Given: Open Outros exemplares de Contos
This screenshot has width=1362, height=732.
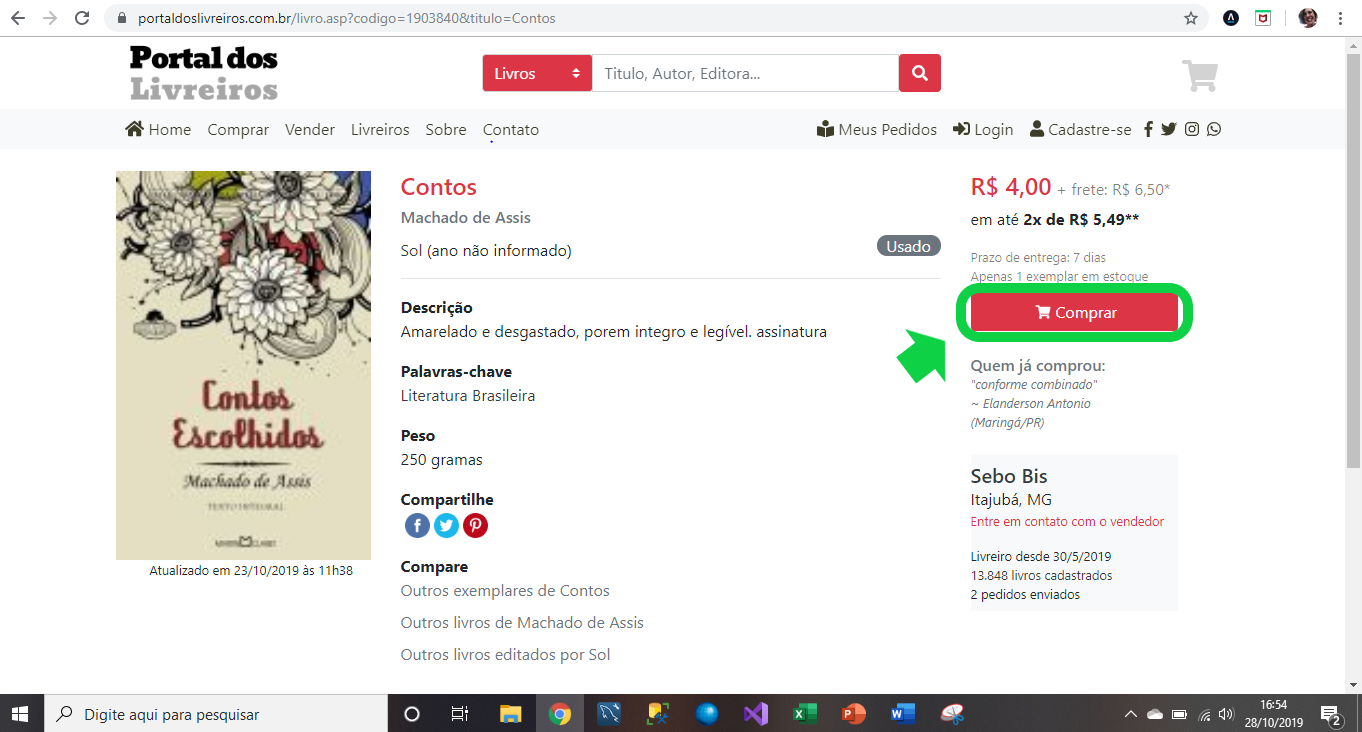Looking at the screenshot, I should [505, 591].
